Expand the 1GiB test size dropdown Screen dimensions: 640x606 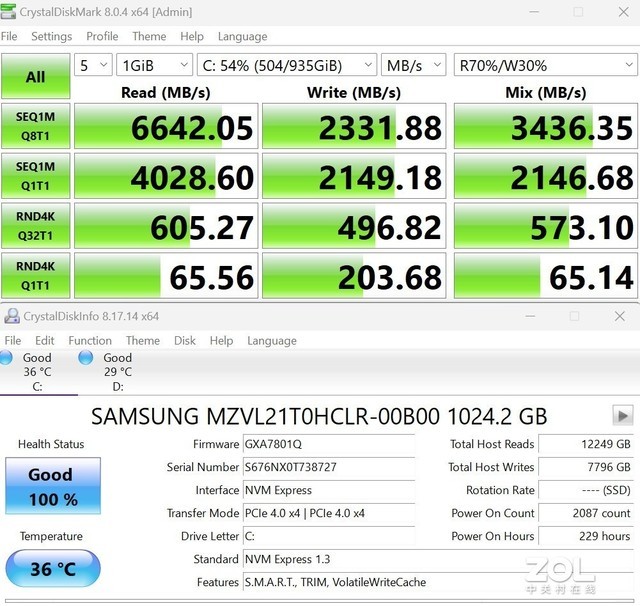(154, 65)
